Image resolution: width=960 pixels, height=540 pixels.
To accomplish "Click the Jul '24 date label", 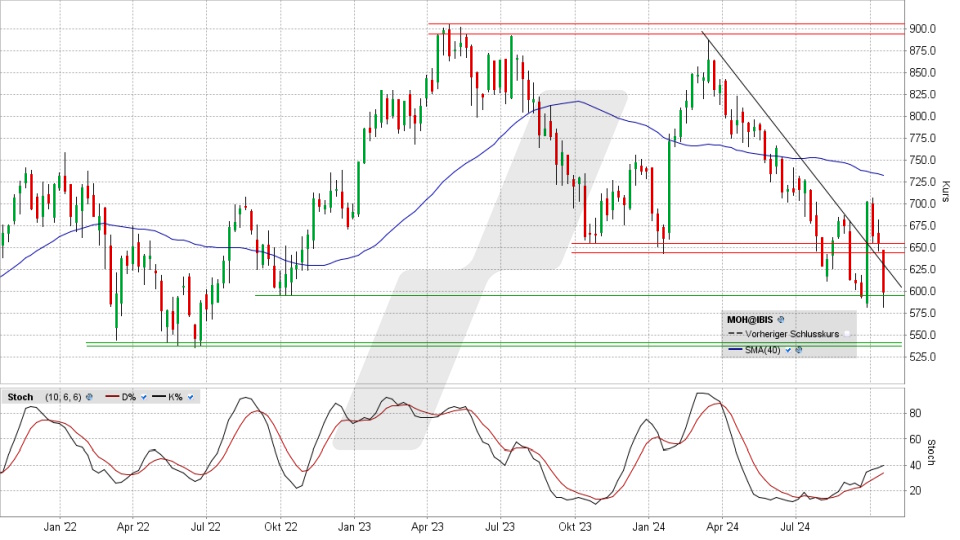I will point(795,527).
